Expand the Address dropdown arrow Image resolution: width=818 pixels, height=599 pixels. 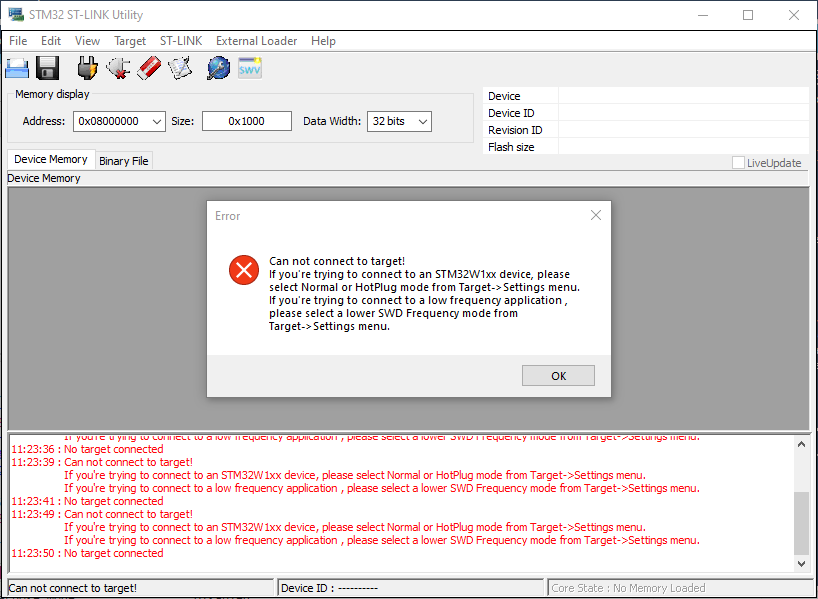pos(157,122)
